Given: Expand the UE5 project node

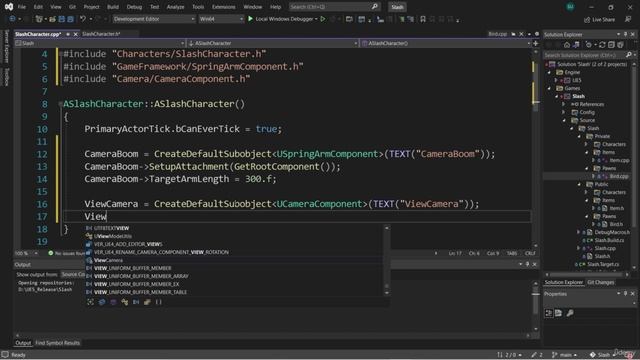Looking at the screenshot, I should coord(556,80).
